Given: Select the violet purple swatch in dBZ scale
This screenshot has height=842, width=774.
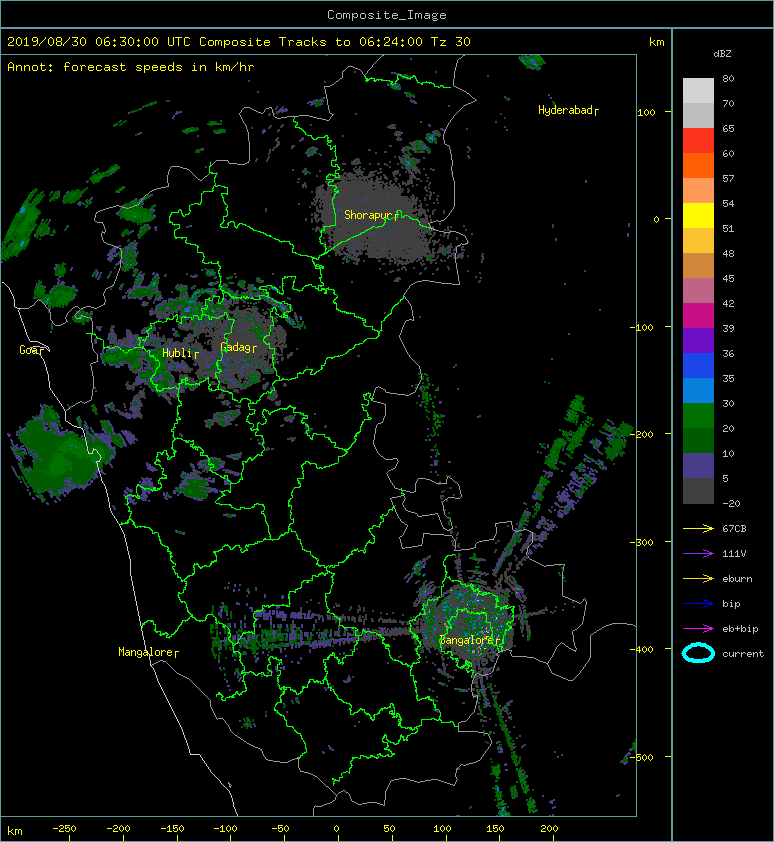Looking at the screenshot, I should (x=698, y=340).
